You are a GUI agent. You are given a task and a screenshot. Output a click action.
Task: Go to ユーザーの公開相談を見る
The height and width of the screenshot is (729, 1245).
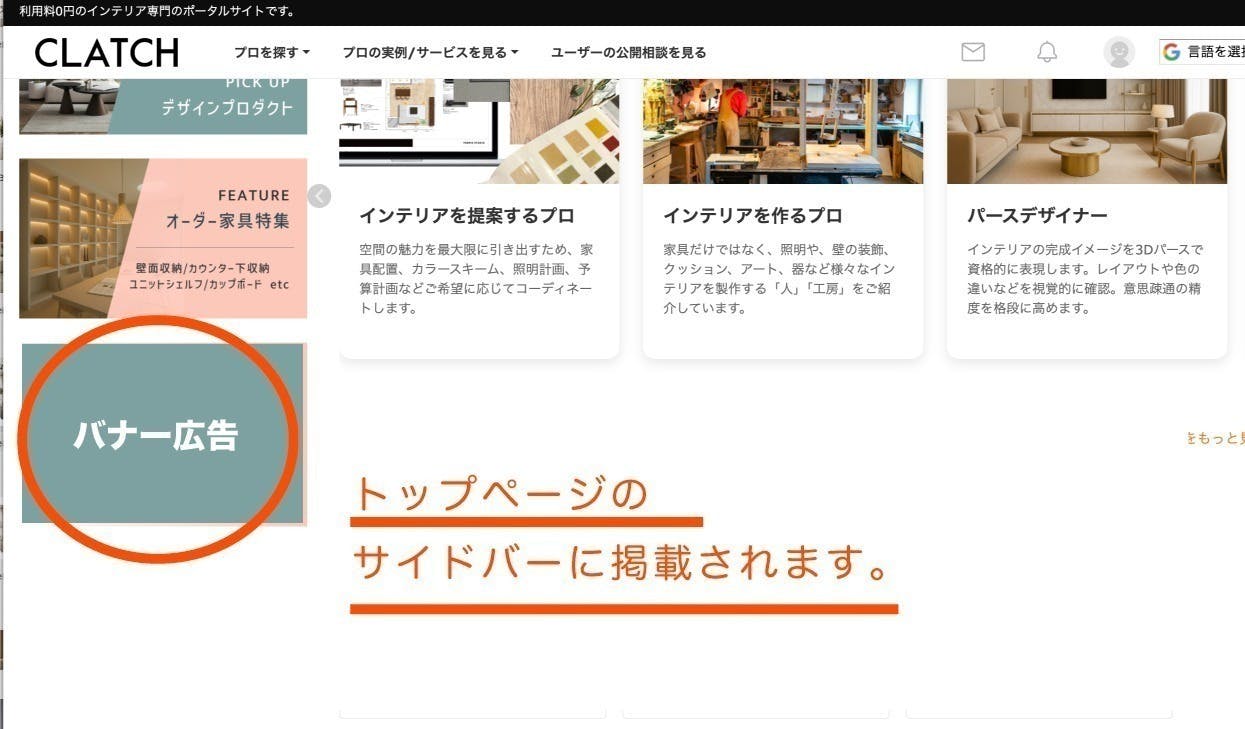[x=628, y=53]
